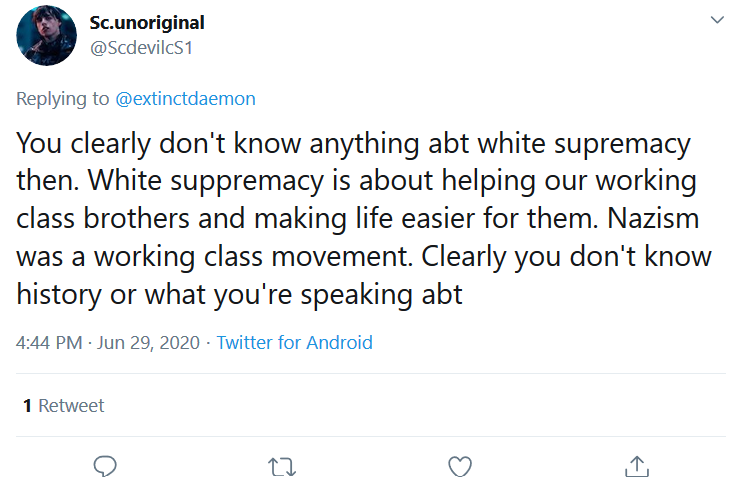Screen dimensions: 740x477
Task: View who retweeted via 1 Retweet
Action: [x=64, y=405]
